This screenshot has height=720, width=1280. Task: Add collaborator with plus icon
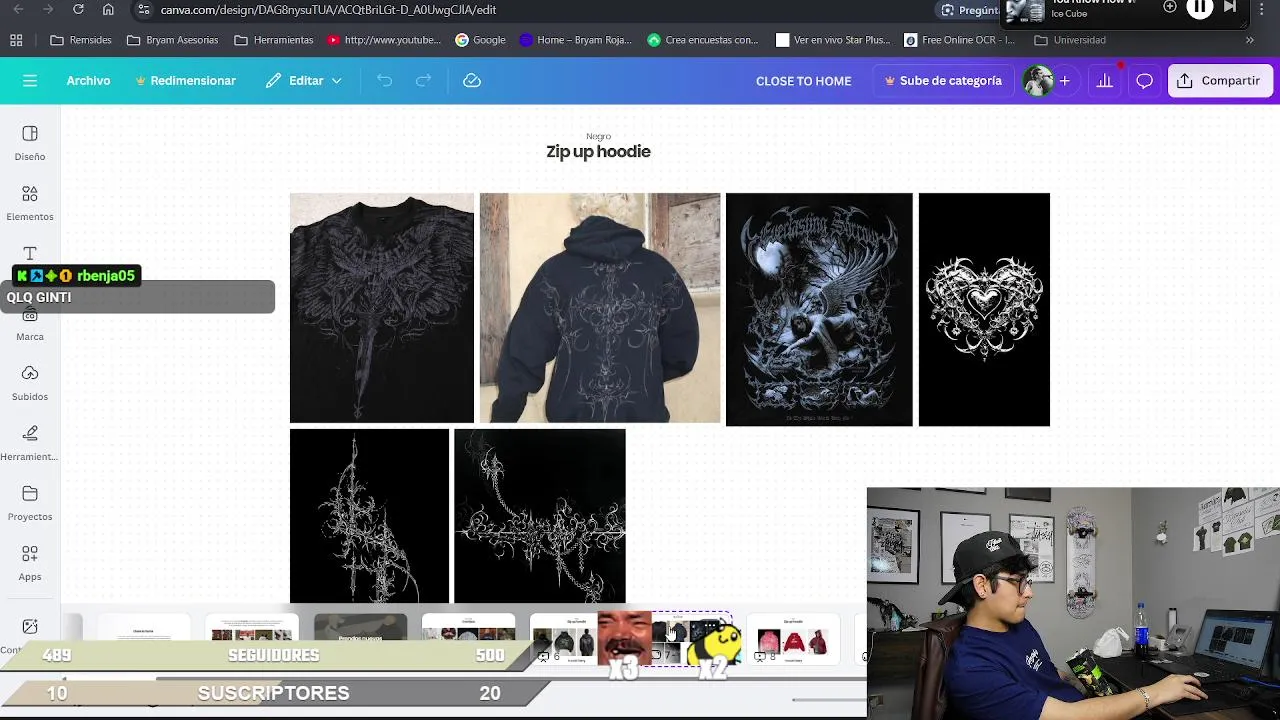(1065, 81)
